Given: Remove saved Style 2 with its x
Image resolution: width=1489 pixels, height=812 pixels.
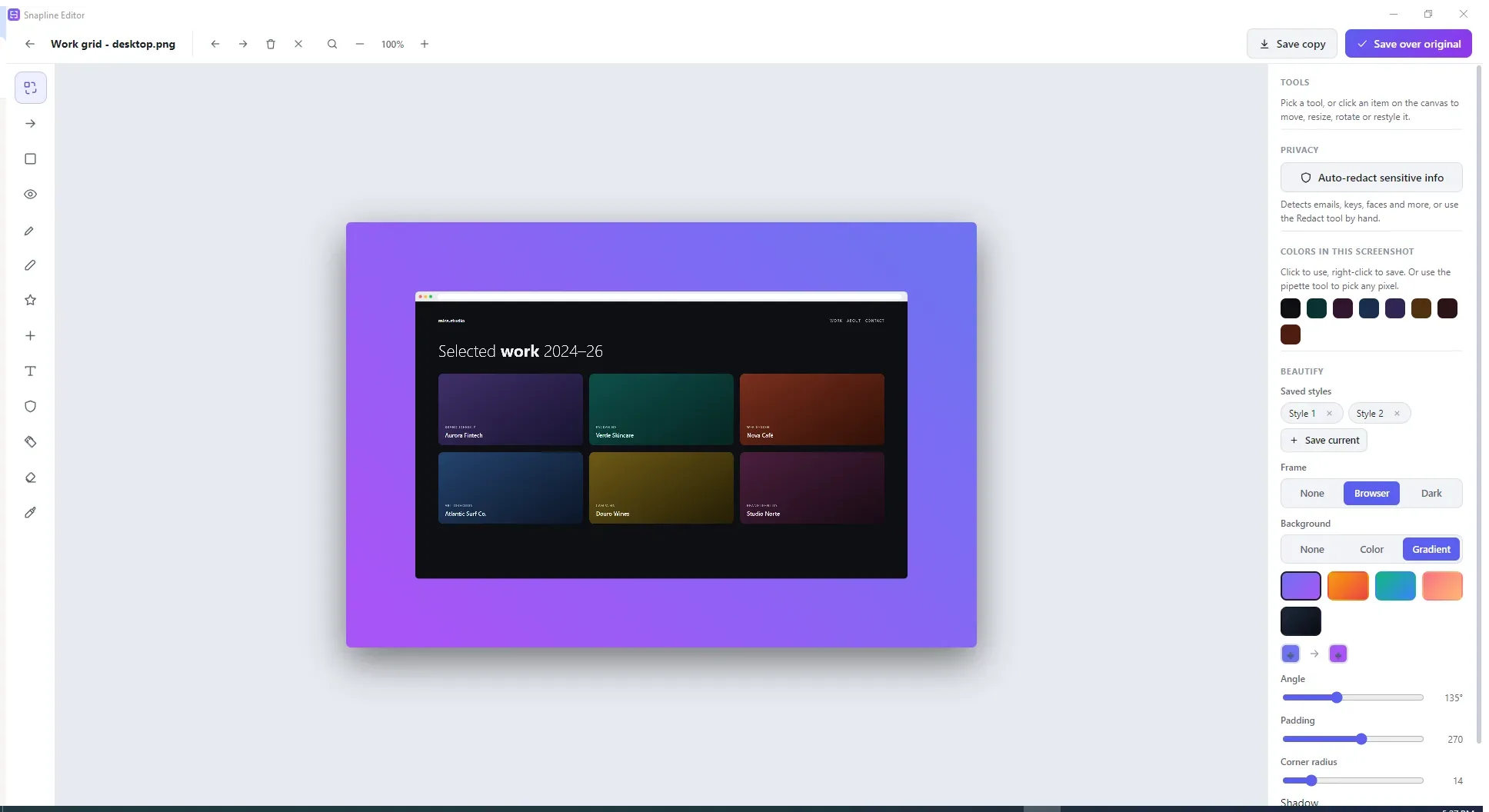Looking at the screenshot, I should 1397,414.
